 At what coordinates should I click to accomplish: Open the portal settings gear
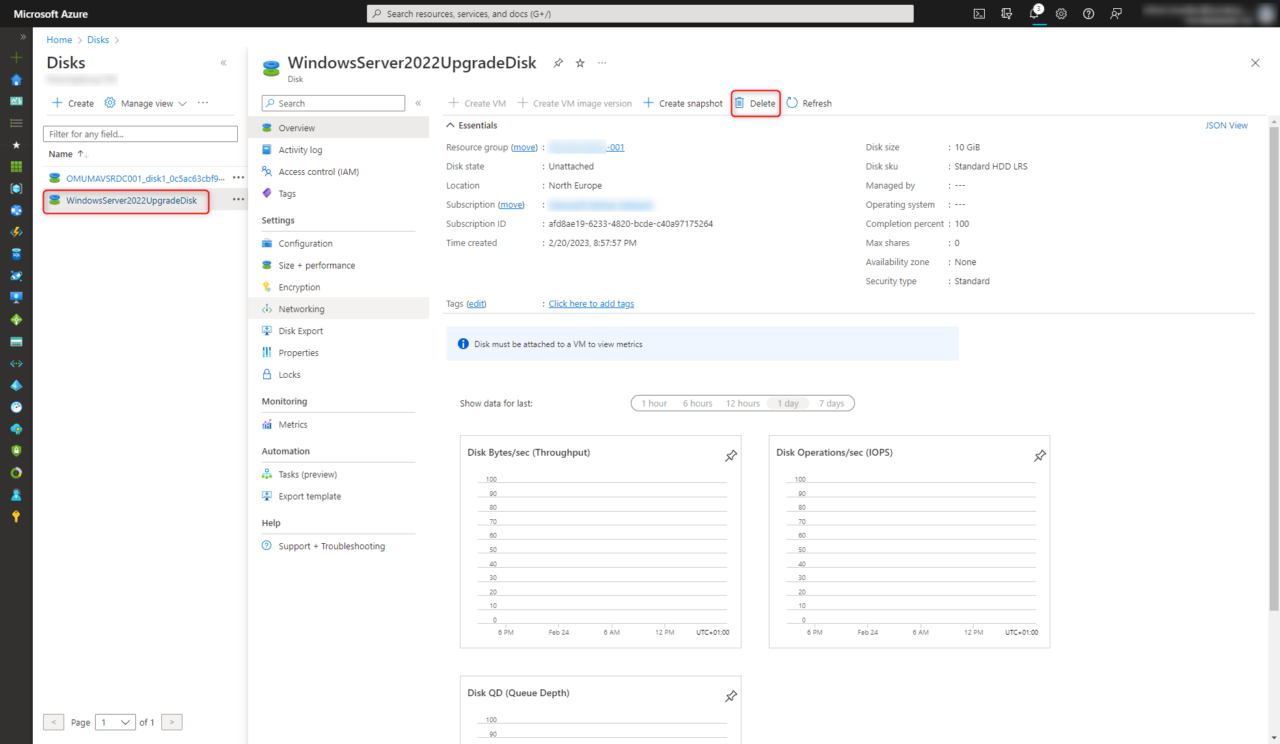pyautogui.click(x=1061, y=14)
